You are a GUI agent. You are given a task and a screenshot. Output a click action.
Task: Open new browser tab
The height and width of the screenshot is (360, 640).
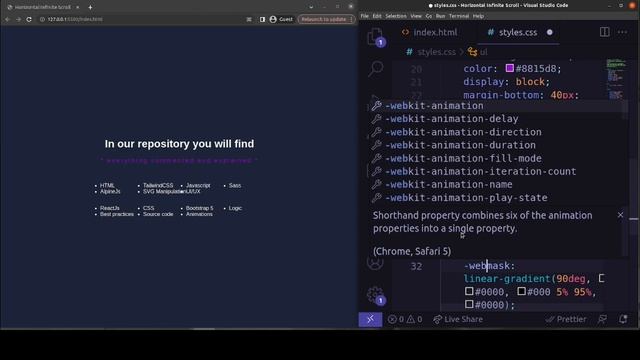pyautogui.click(x=90, y=7)
